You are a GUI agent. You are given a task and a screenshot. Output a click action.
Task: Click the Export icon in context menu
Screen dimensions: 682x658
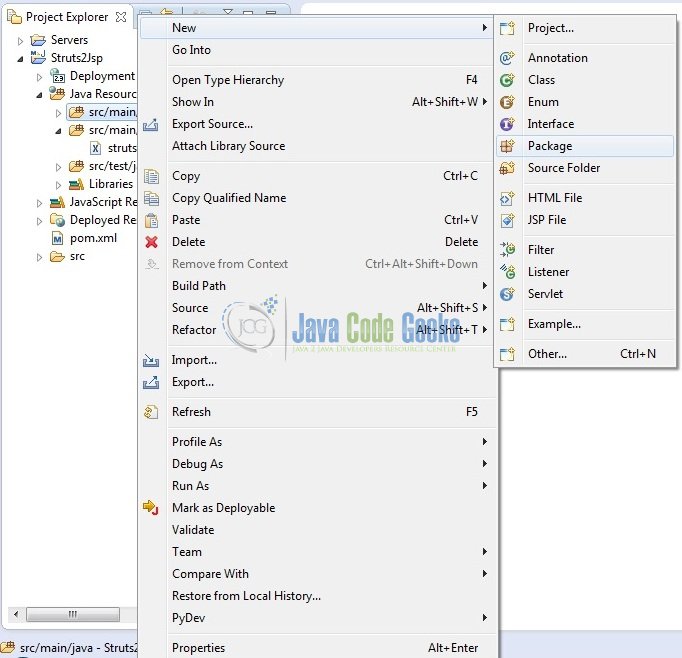click(x=151, y=383)
